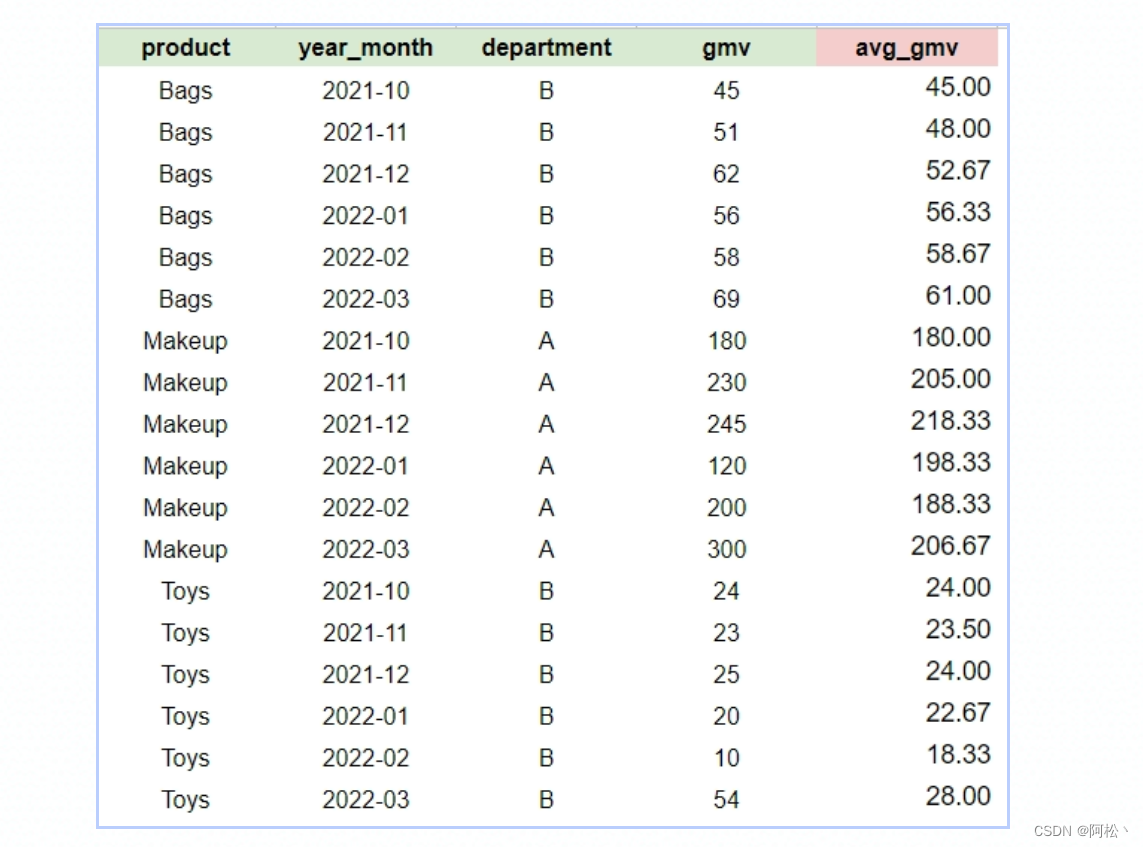Select the avg_gmv value 206.67

(x=950, y=546)
